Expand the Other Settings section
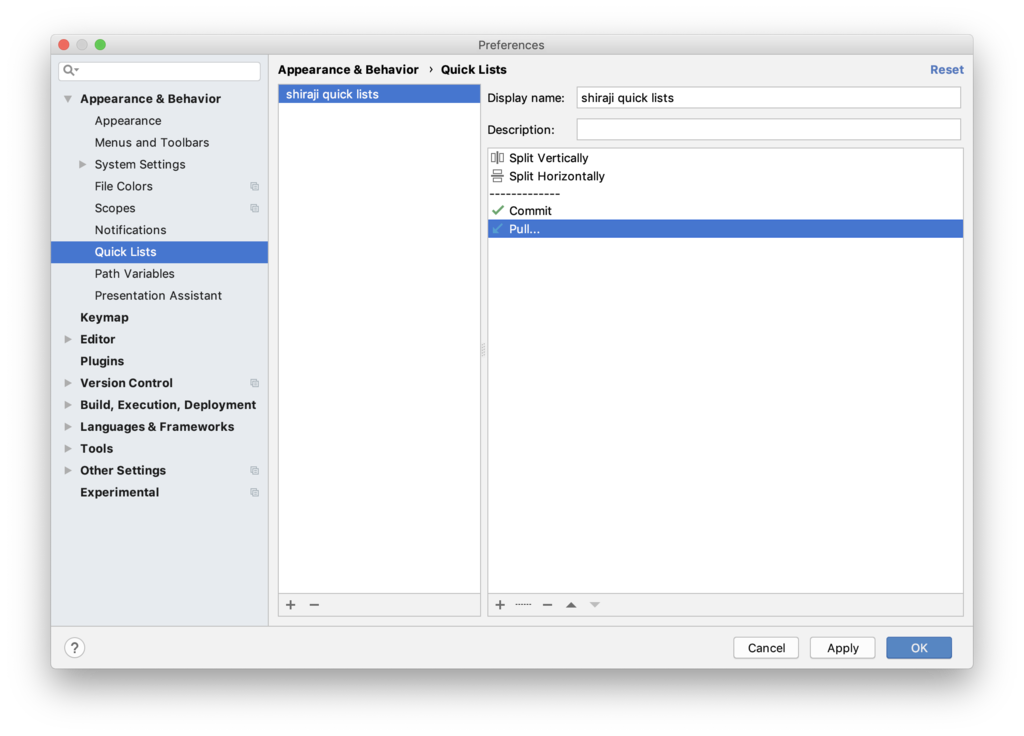This screenshot has height=736, width=1024. 68,470
